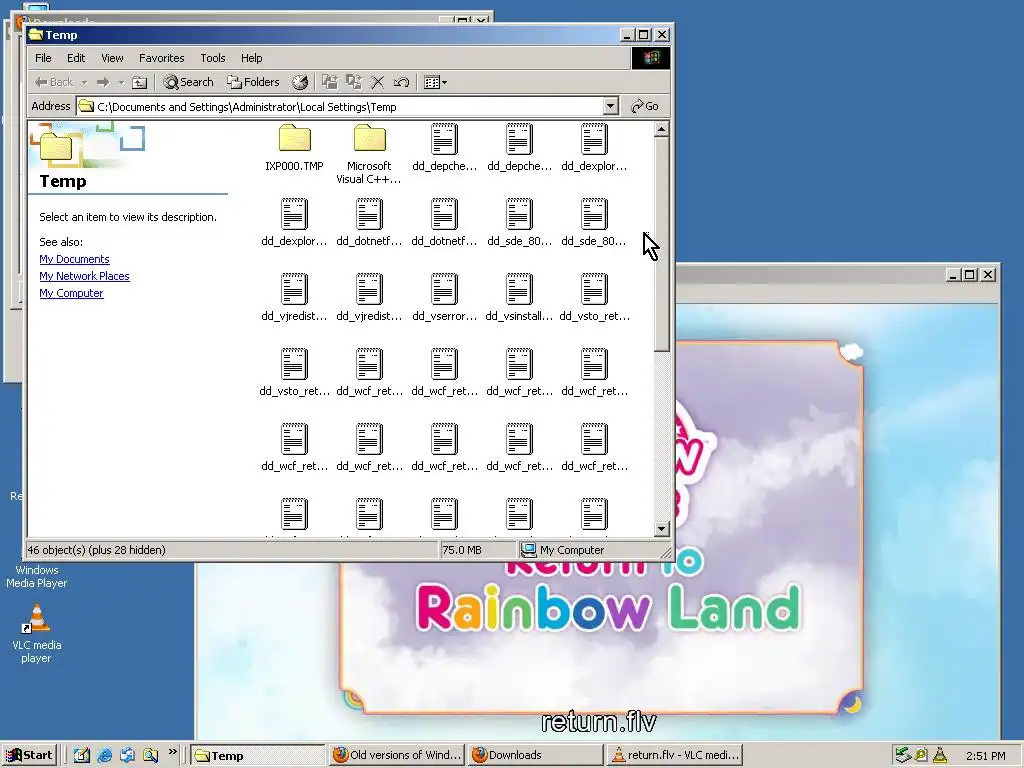
Task: Open the Search pane
Action: pos(189,82)
